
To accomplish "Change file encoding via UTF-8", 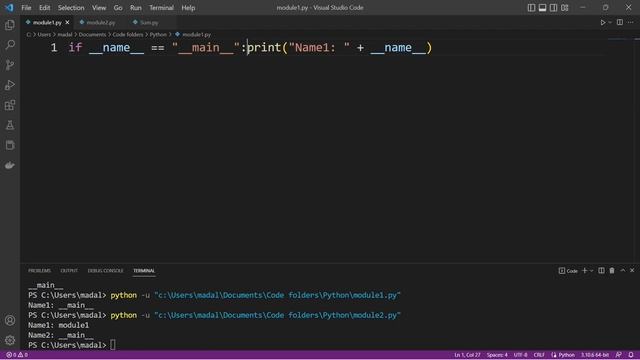I will click(x=520, y=355).
